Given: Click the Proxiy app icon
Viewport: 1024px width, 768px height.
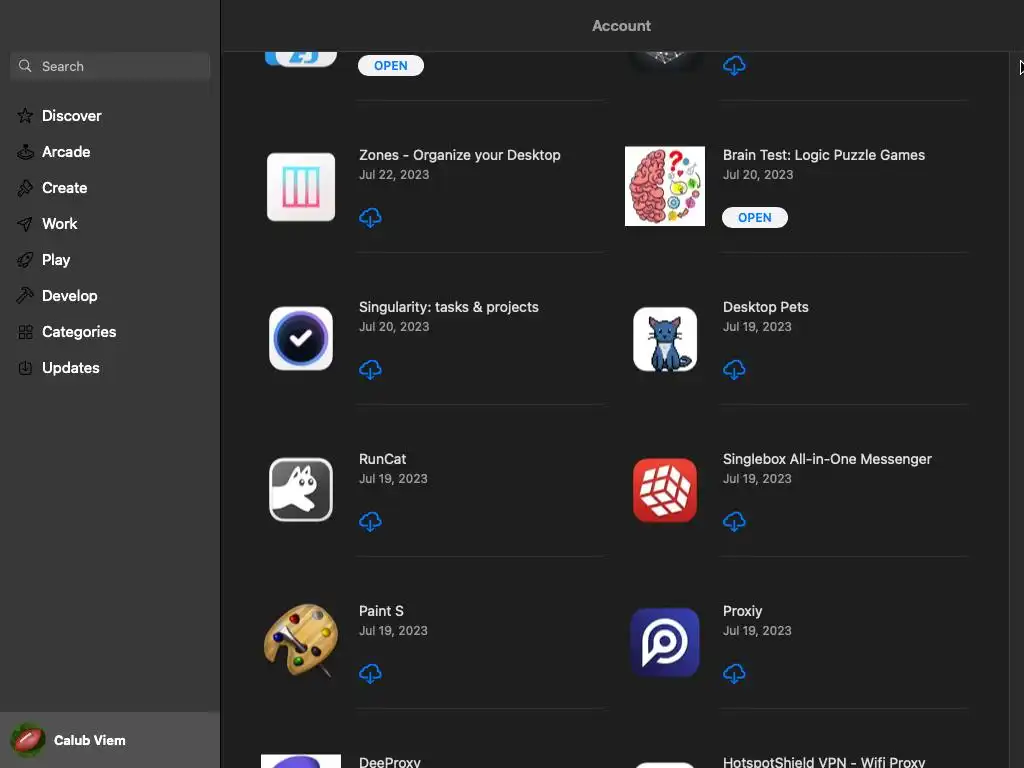Looking at the screenshot, I should point(665,642).
